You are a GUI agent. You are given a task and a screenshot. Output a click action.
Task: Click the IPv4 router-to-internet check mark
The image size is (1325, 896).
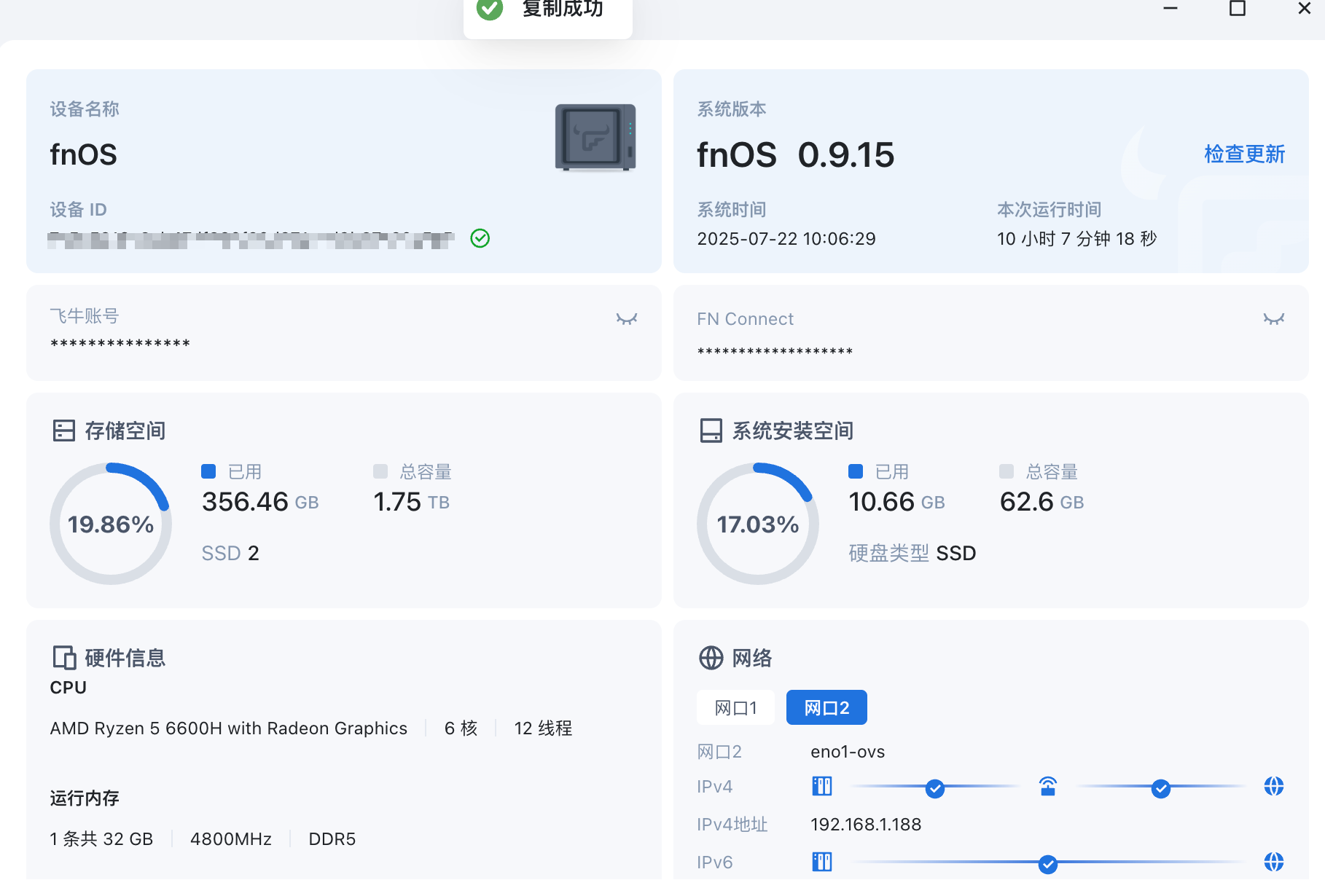[1160, 788]
